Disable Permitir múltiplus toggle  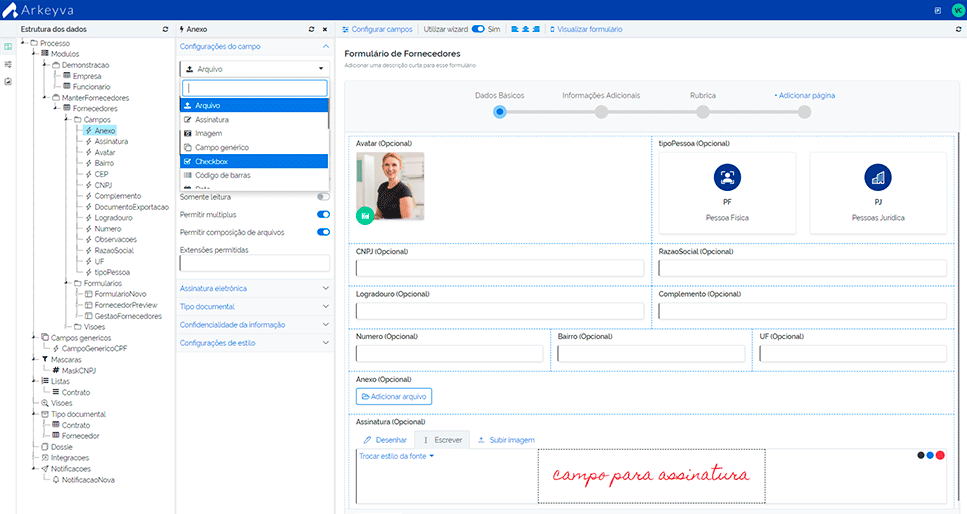[x=323, y=214]
